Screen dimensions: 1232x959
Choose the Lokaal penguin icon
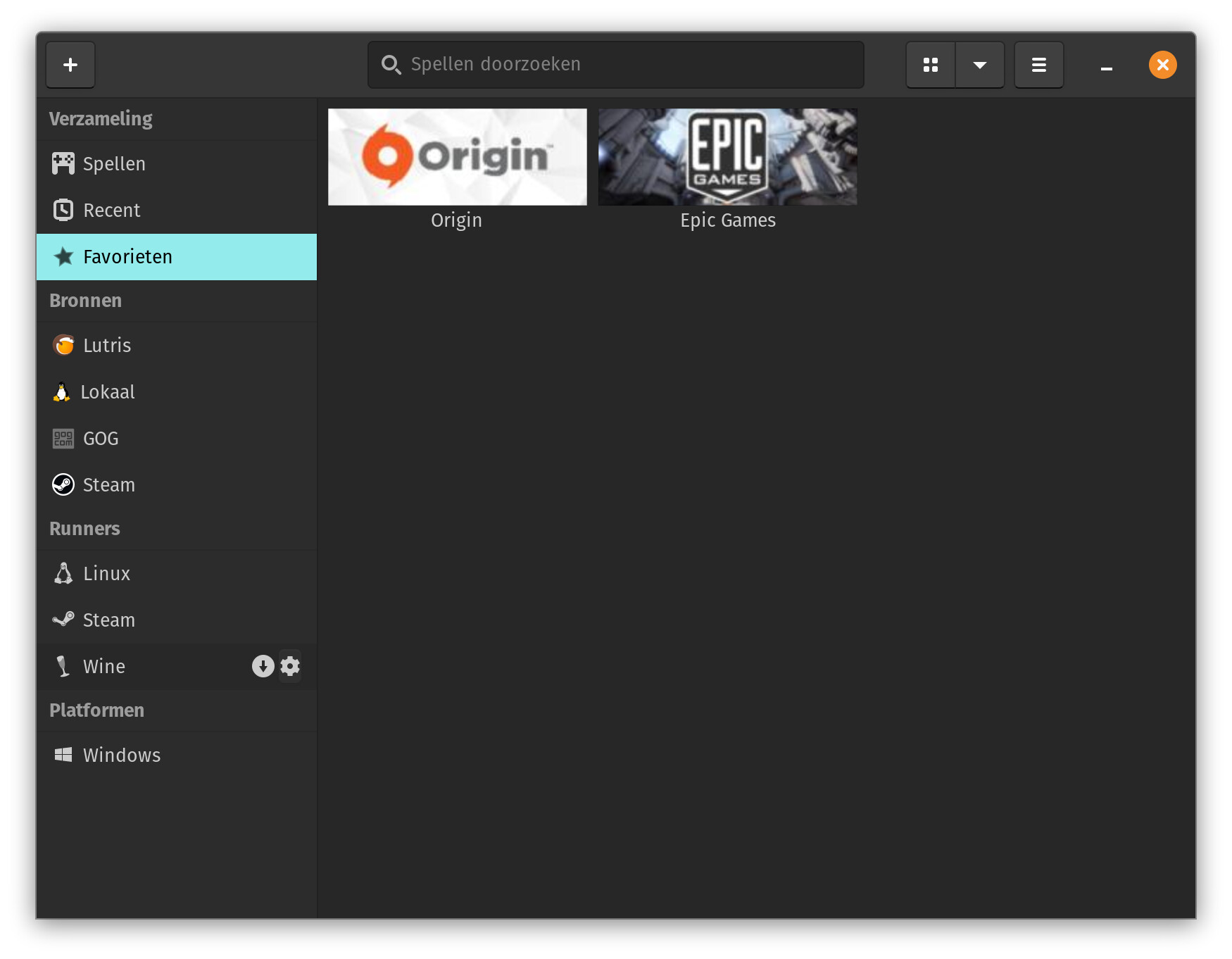[62, 391]
